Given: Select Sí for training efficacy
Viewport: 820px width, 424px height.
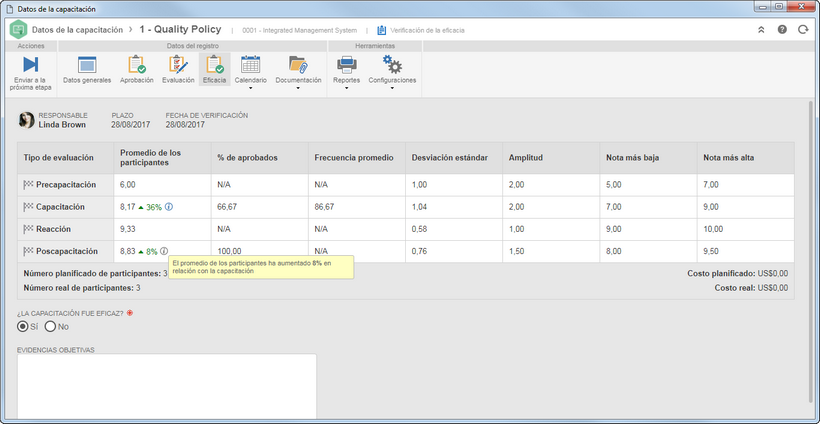Looking at the screenshot, I should [22, 327].
